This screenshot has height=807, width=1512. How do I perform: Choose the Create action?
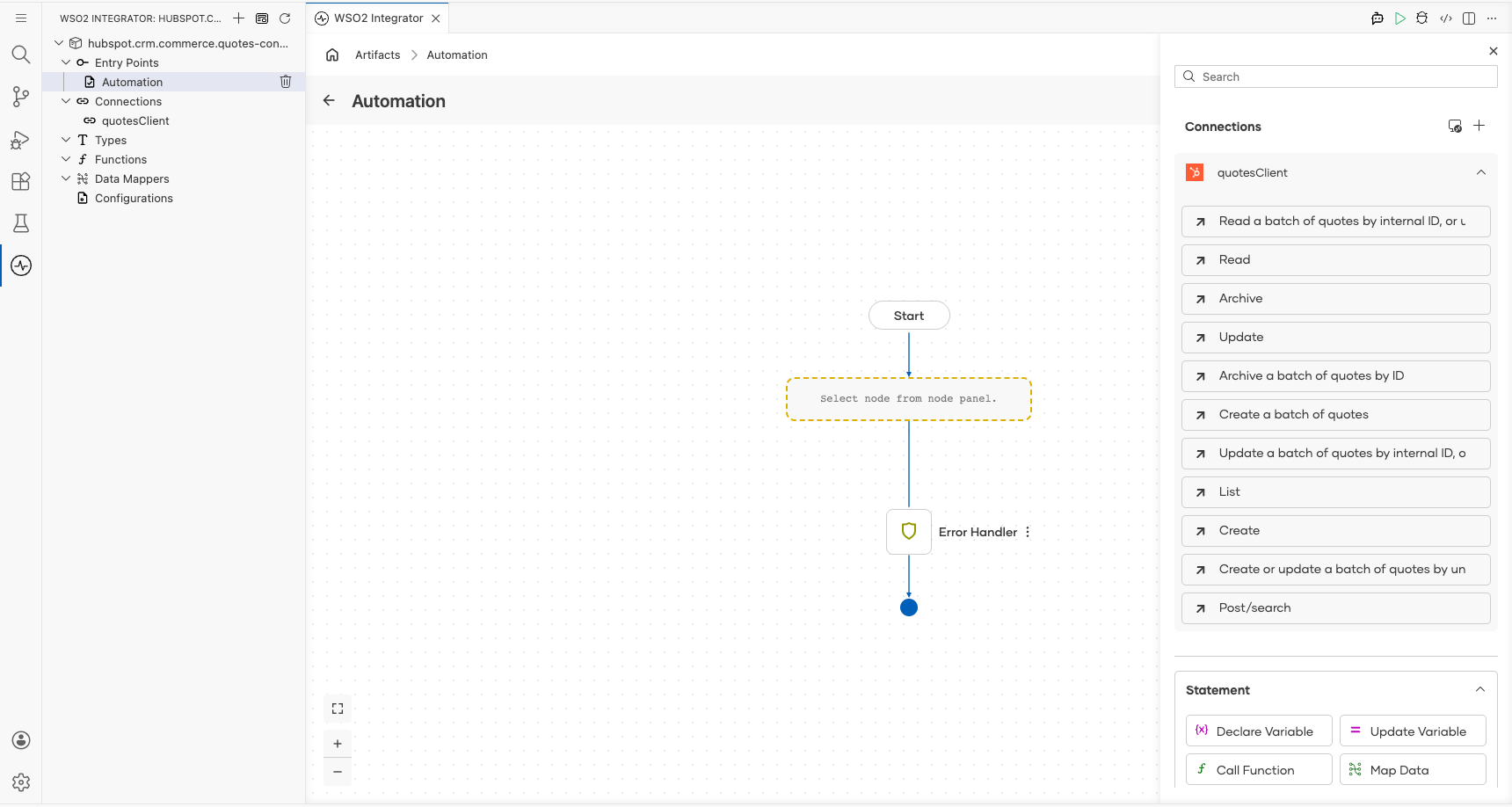(1336, 531)
